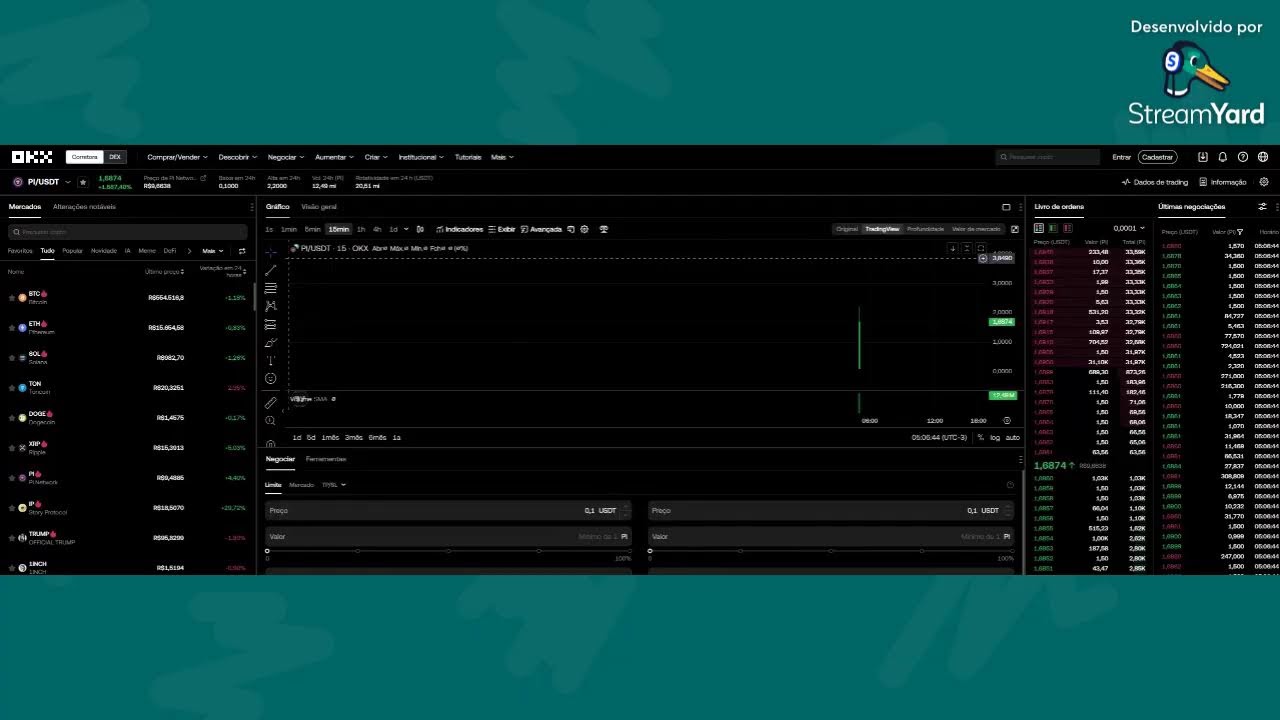Open the chart settings gear icon
The height and width of the screenshot is (720, 1280).
[585, 229]
